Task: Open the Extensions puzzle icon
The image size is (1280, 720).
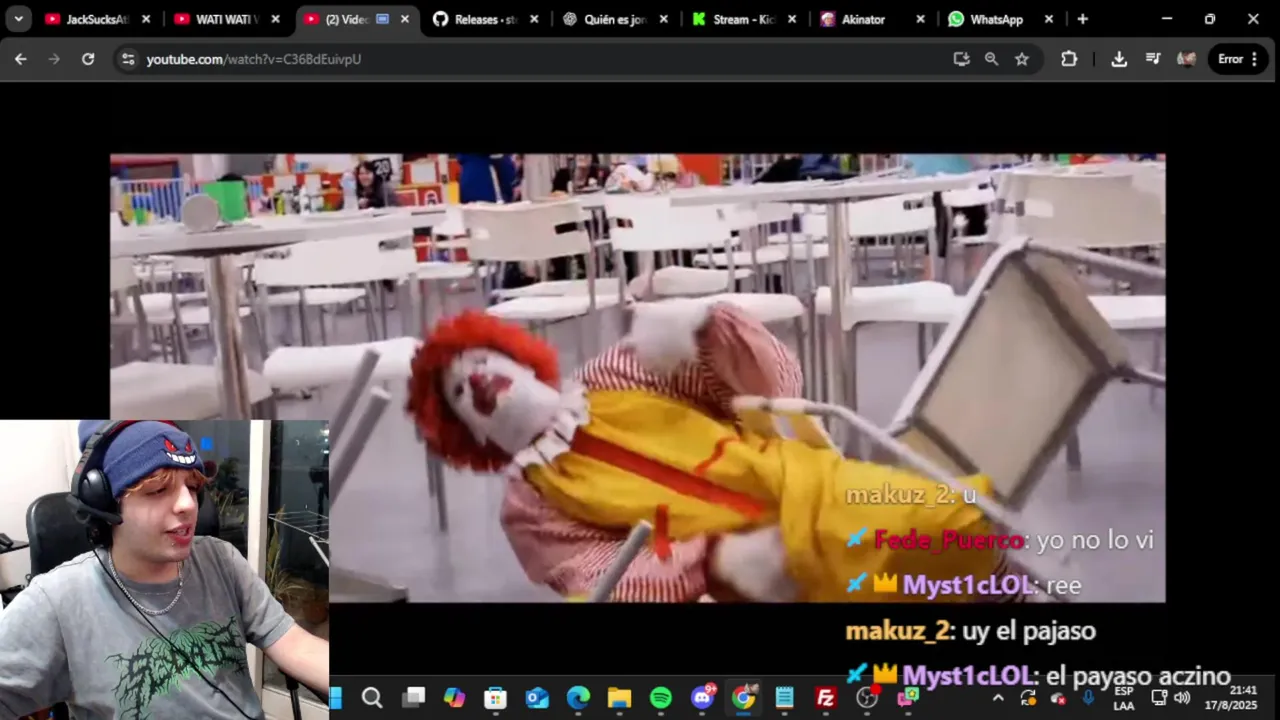Action: tap(1069, 59)
